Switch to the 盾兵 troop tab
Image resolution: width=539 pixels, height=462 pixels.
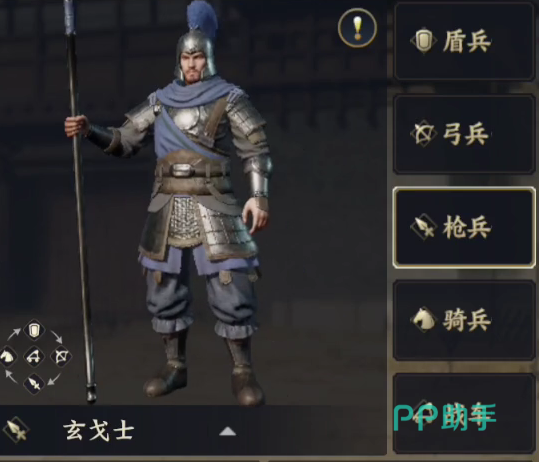click(464, 41)
